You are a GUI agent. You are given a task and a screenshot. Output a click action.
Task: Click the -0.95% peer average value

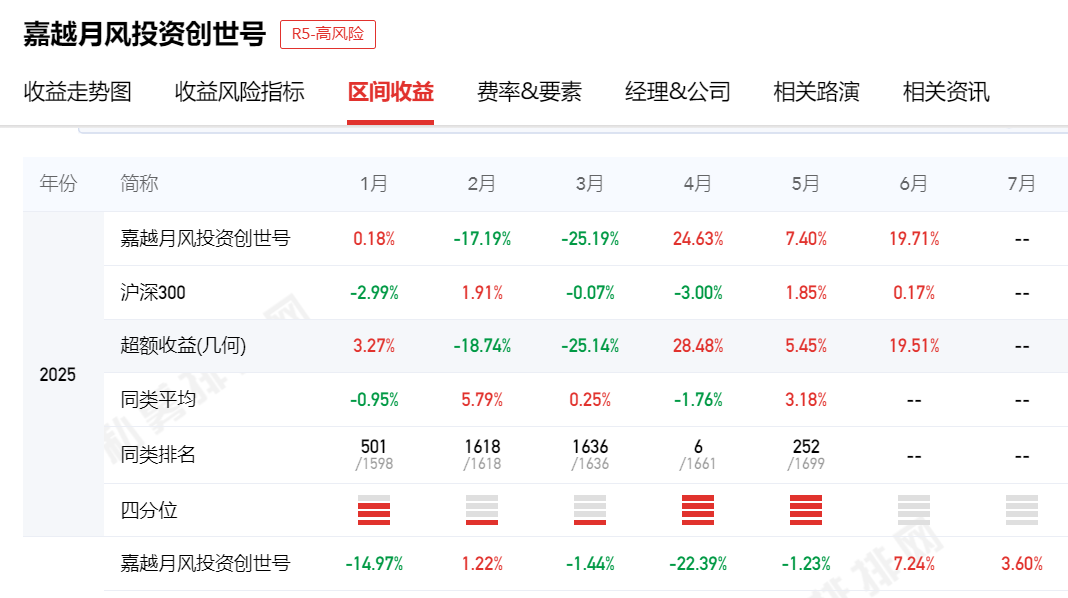tap(374, 400)
